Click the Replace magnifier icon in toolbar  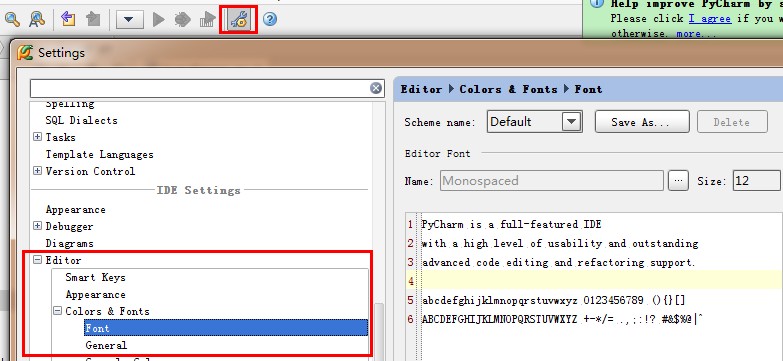(x=37, y=19)
